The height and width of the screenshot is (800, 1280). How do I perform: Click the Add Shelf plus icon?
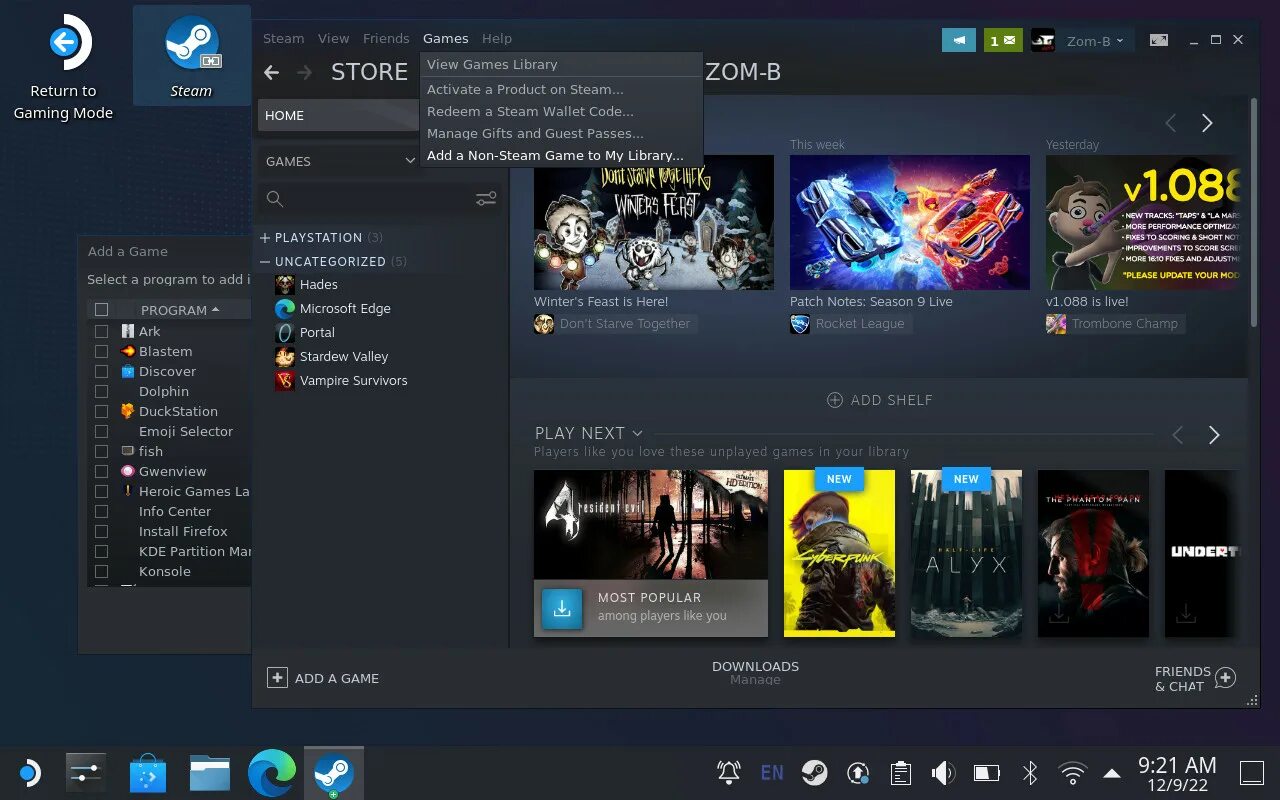(x=835, y=400)
